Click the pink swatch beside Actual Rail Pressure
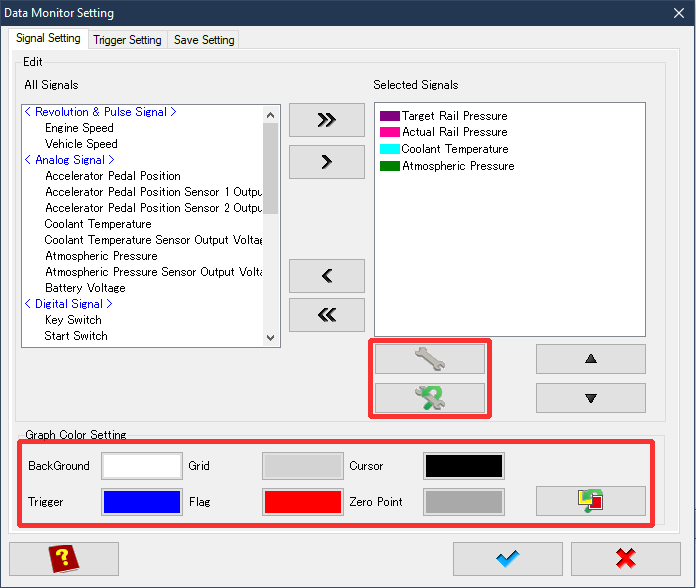This screenshot has height=588, width=696. (390, 132)
